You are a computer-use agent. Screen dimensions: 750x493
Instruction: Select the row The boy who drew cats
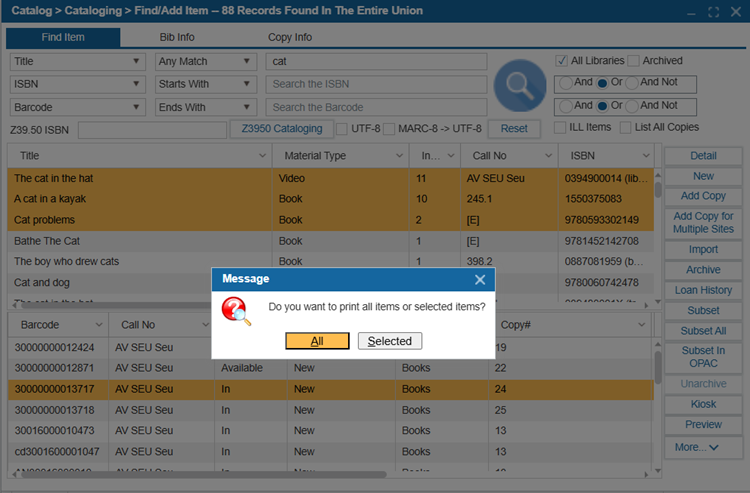coord(331,262)
